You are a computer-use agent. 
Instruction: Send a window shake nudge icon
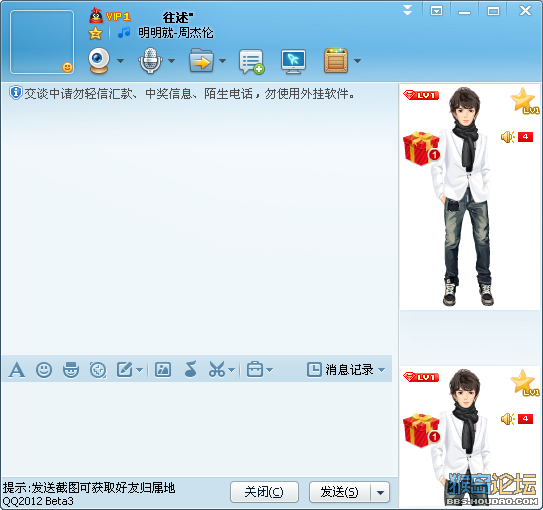pyautogui.click(x=98, y=370)
